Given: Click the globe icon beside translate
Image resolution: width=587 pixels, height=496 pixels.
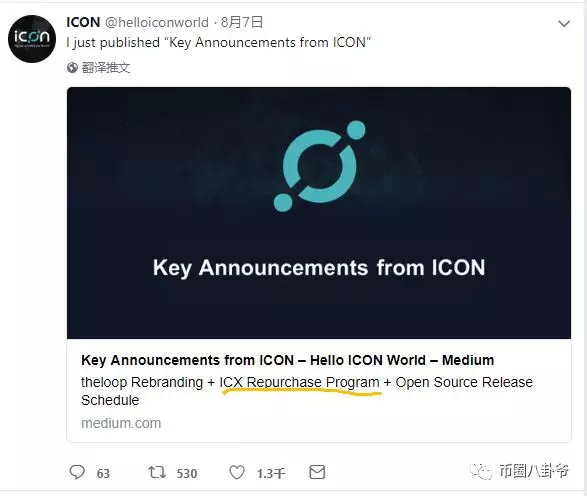Looking at the screenshot, I should coord(72,68).
